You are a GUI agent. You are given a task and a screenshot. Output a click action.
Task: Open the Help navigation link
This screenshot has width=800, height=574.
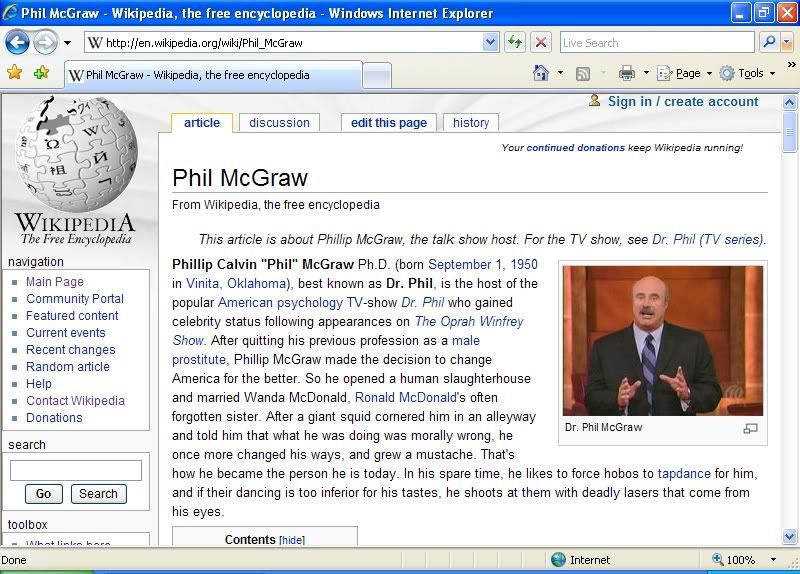[39, 384]
